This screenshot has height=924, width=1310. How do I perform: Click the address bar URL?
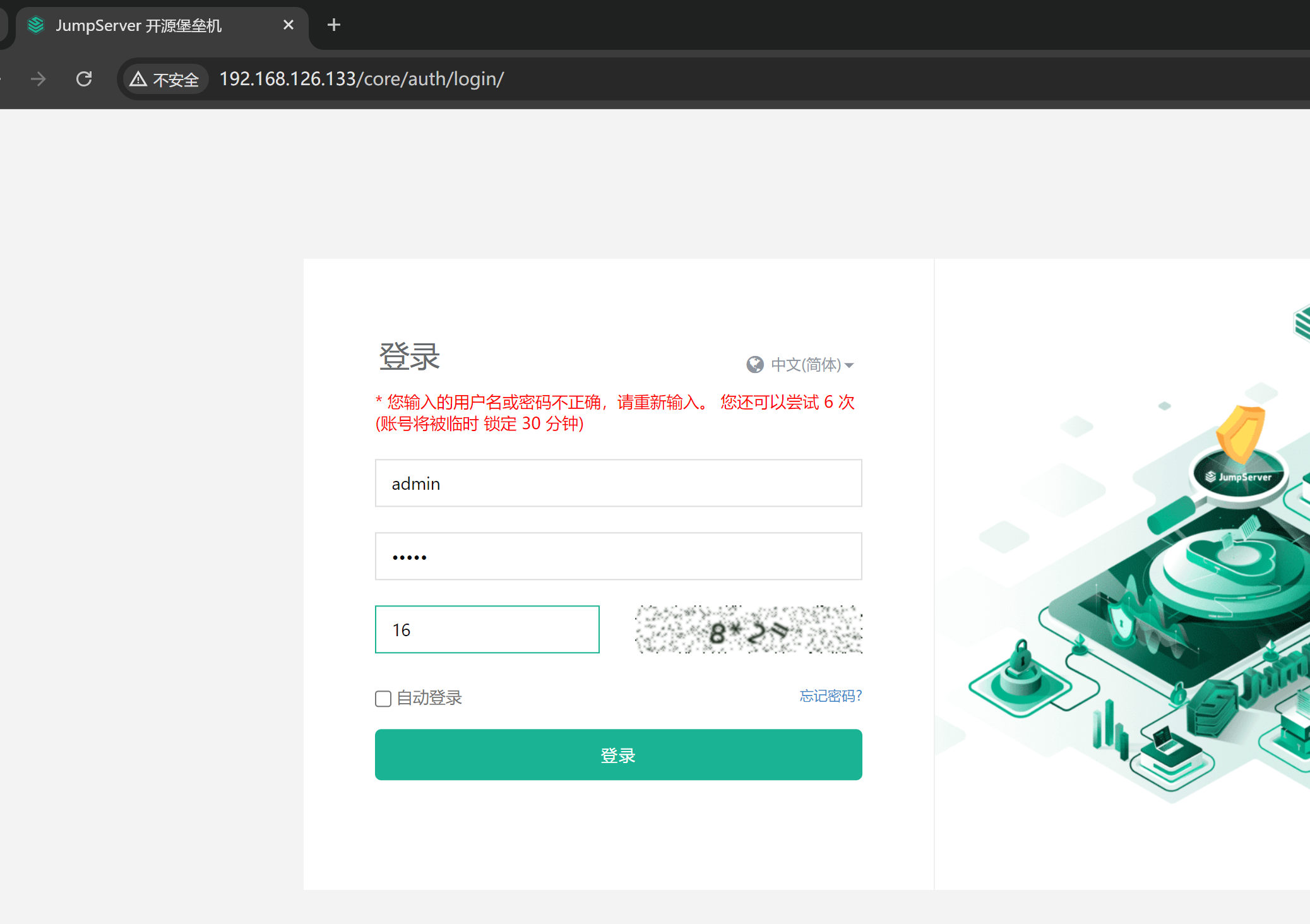pyautogui.click(x=361, y=79)
